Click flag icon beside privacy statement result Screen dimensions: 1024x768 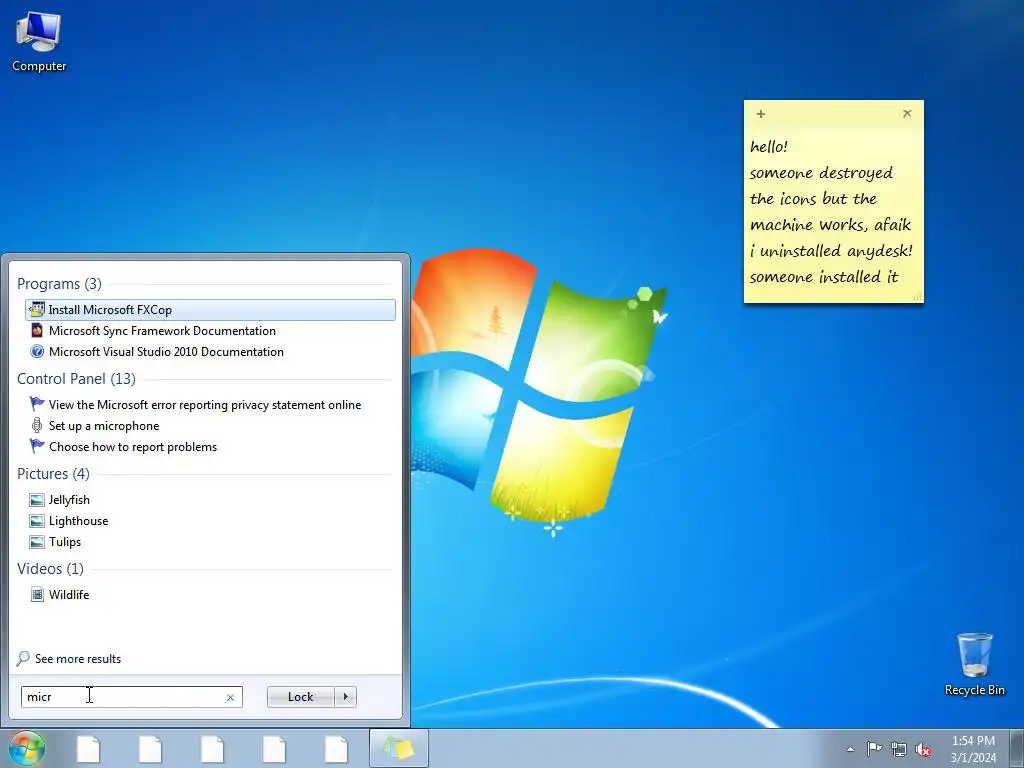coord(37,404)
